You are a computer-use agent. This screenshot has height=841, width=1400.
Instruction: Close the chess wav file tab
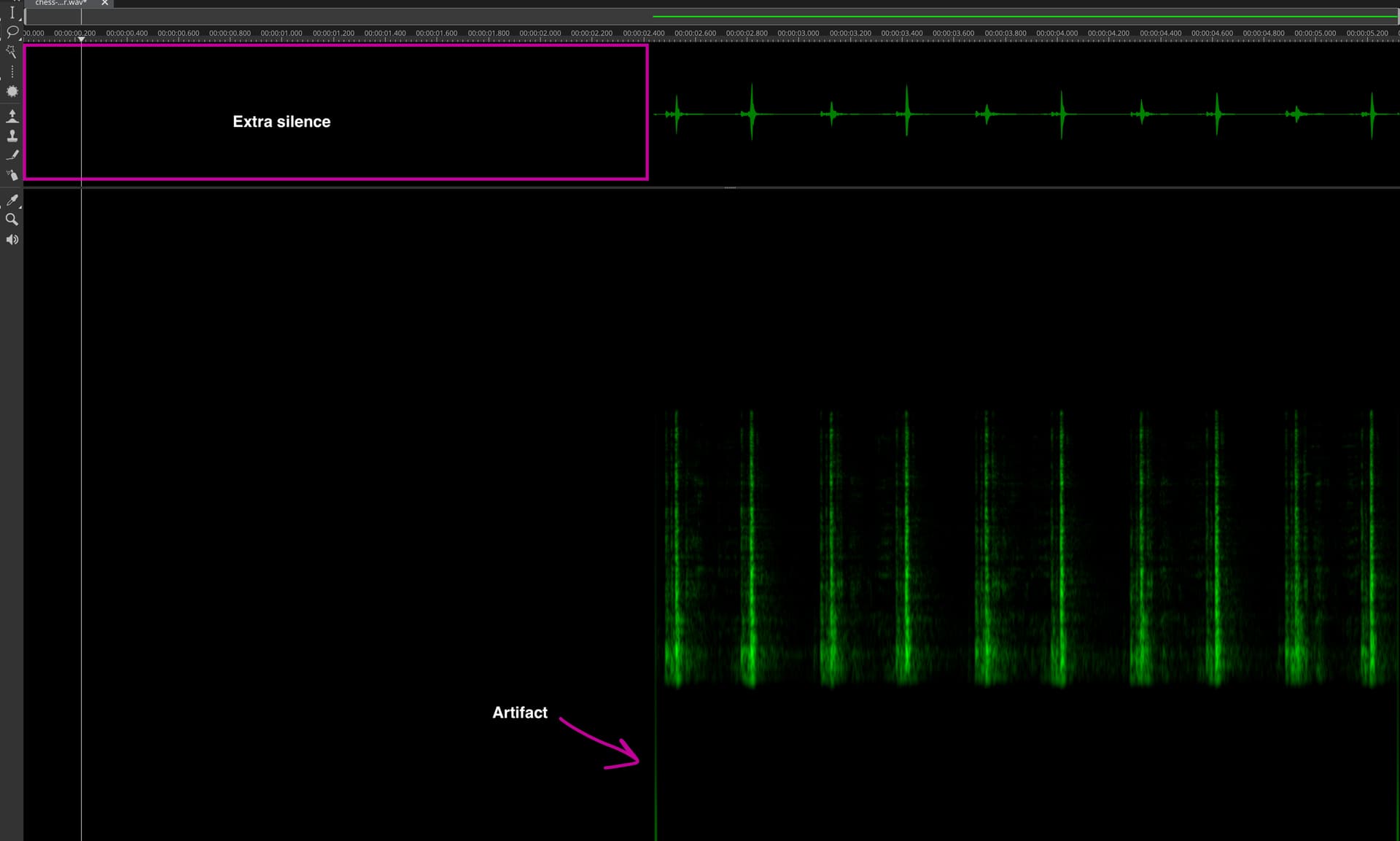(104, 3)
